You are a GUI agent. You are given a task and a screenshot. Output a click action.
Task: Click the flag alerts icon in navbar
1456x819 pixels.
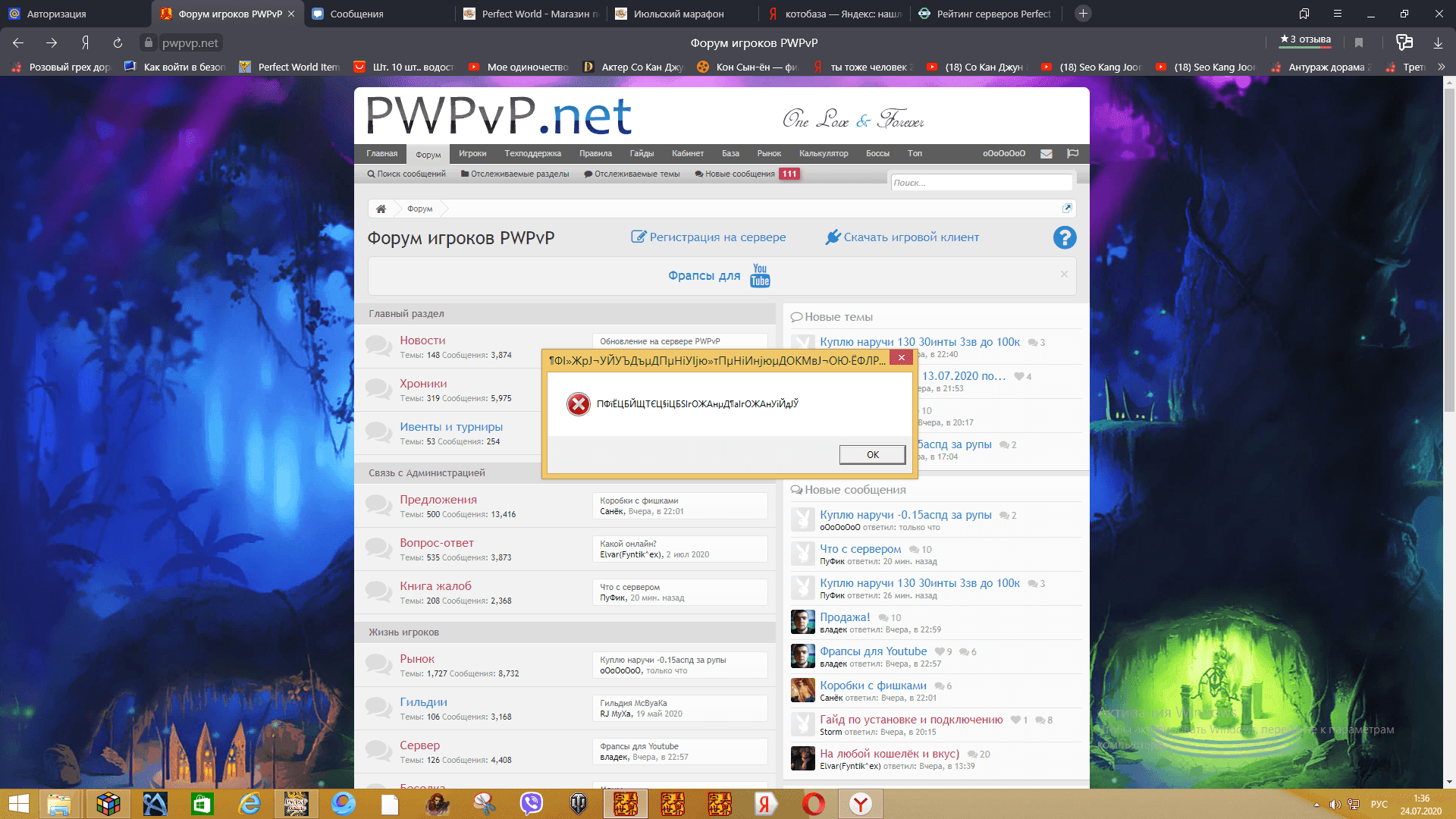tap(1072, 154)
